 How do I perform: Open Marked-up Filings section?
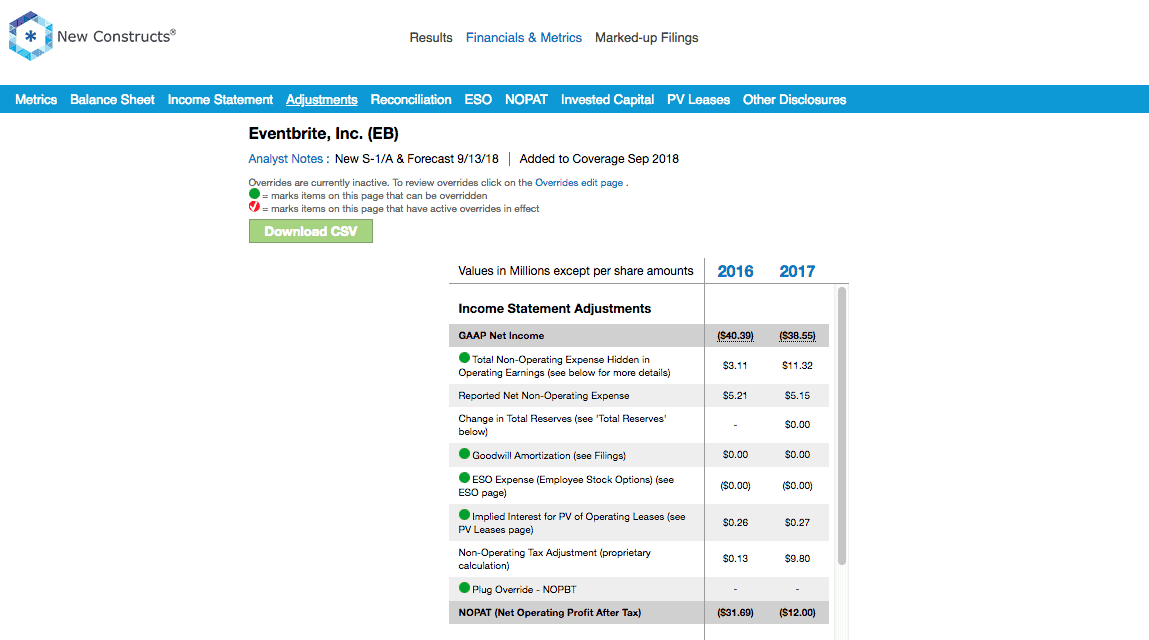[646, 37]
